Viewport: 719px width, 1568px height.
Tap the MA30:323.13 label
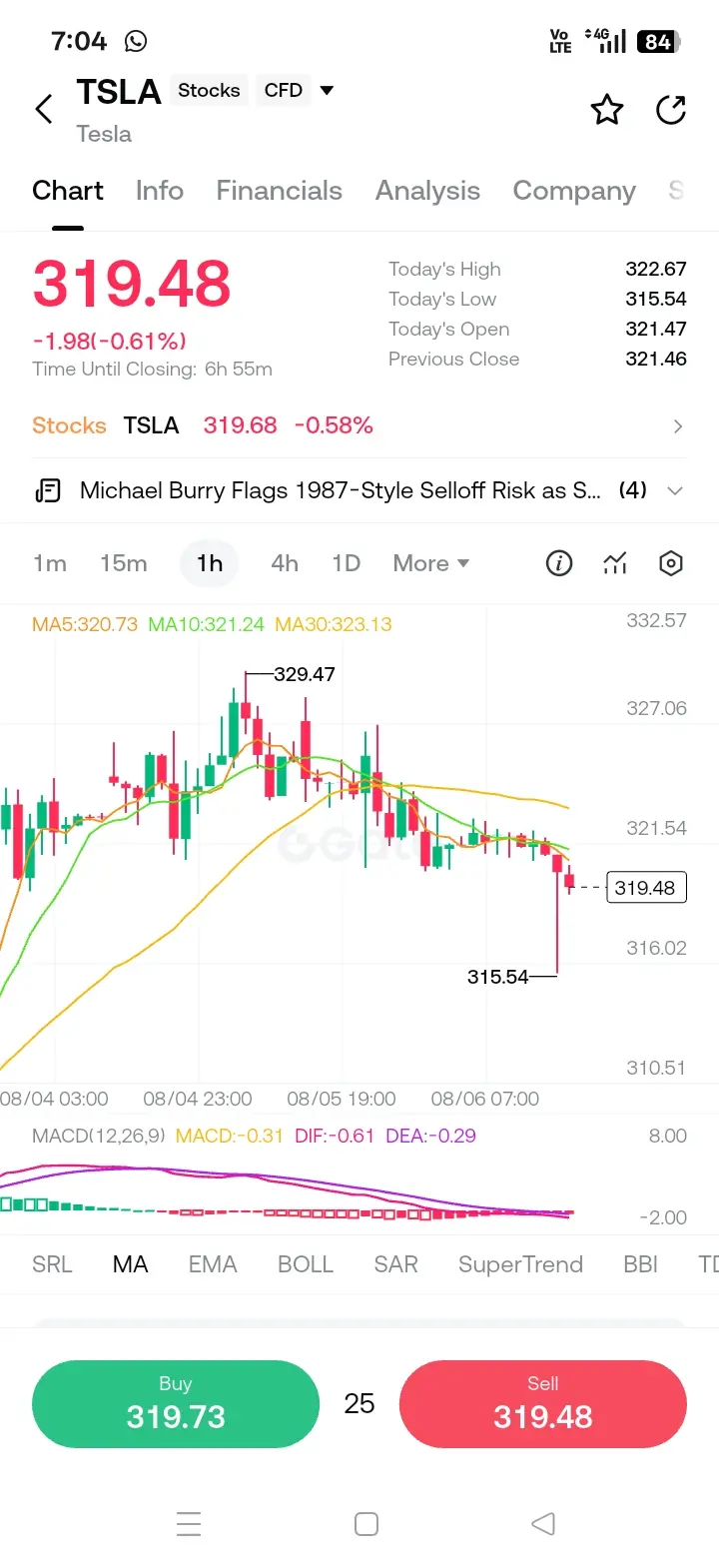[x=334, y=624]
